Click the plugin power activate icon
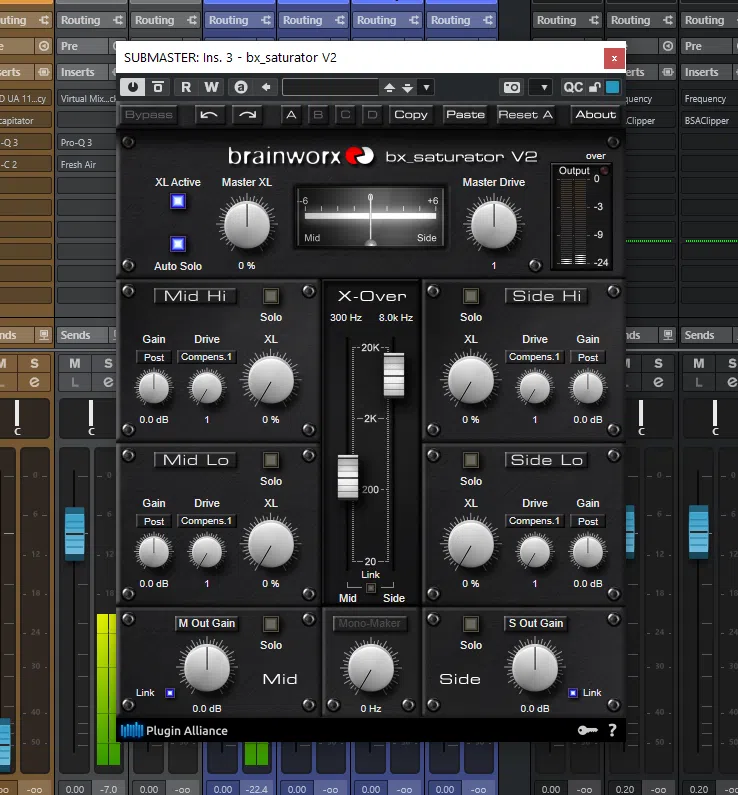The width and height of the screenshot is (738, 795). point(134,87)
